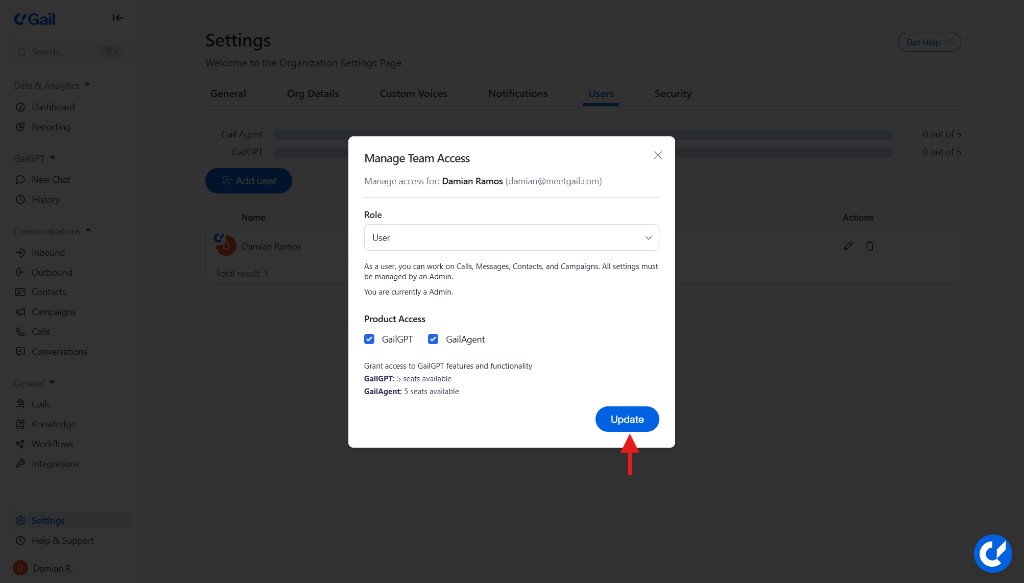Collapse the Data & Analytics section

(52, 86)
